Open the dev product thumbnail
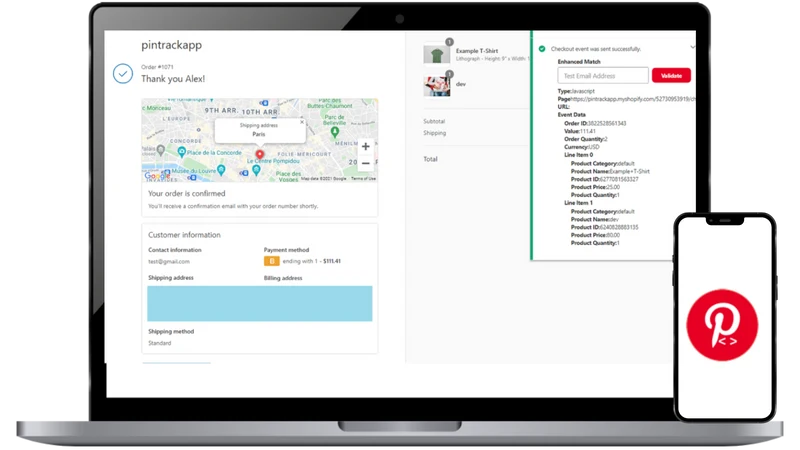Image resolution: width=800 pixels, height=450 pixels. click(x=436, y=86)
